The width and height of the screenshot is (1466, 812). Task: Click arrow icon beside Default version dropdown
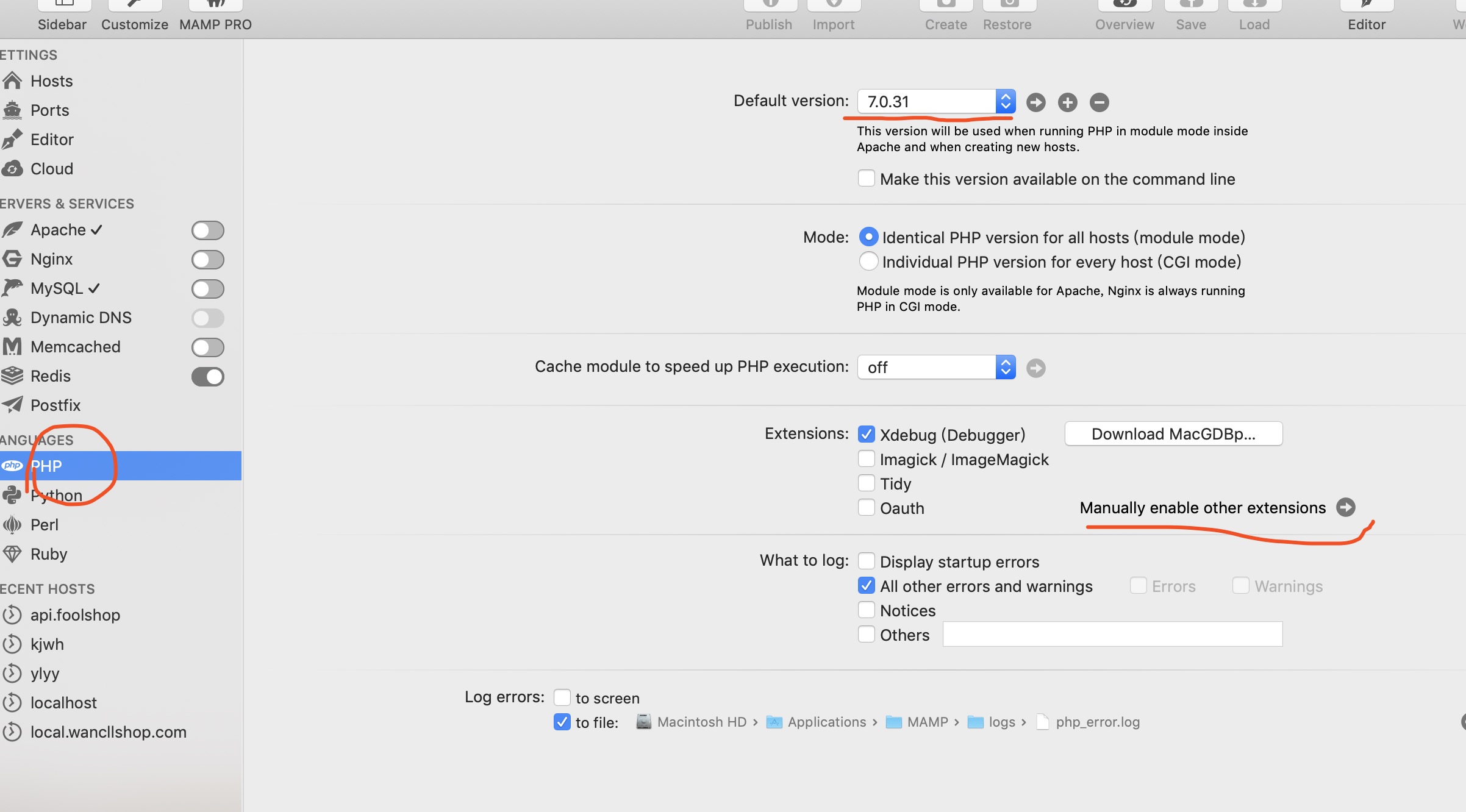coord(1035,102)
